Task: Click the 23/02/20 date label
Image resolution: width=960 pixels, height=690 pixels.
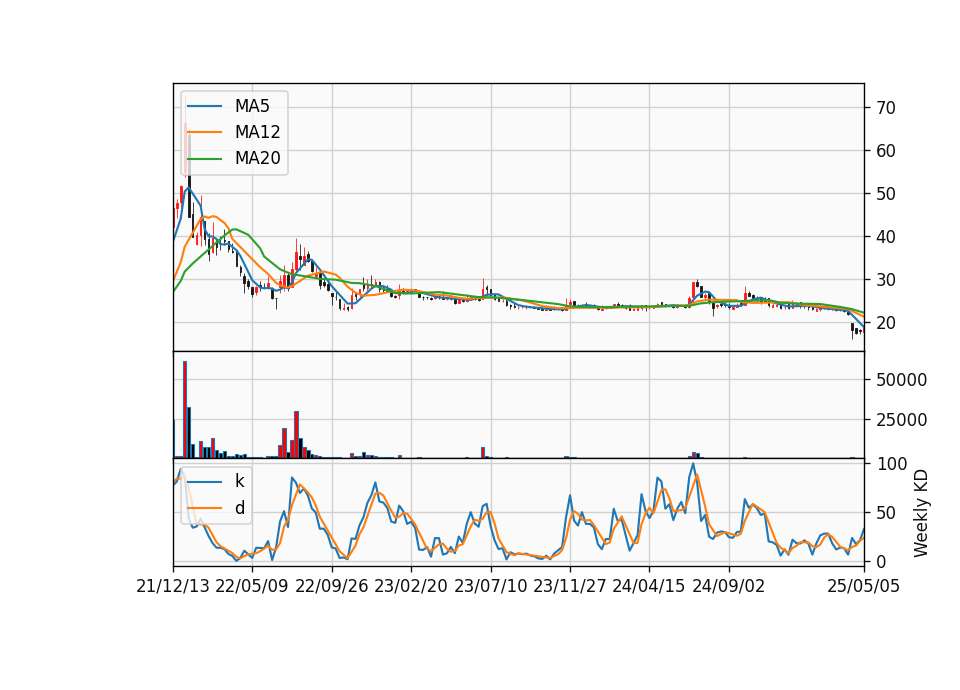Action: click(x=411, y=586)
